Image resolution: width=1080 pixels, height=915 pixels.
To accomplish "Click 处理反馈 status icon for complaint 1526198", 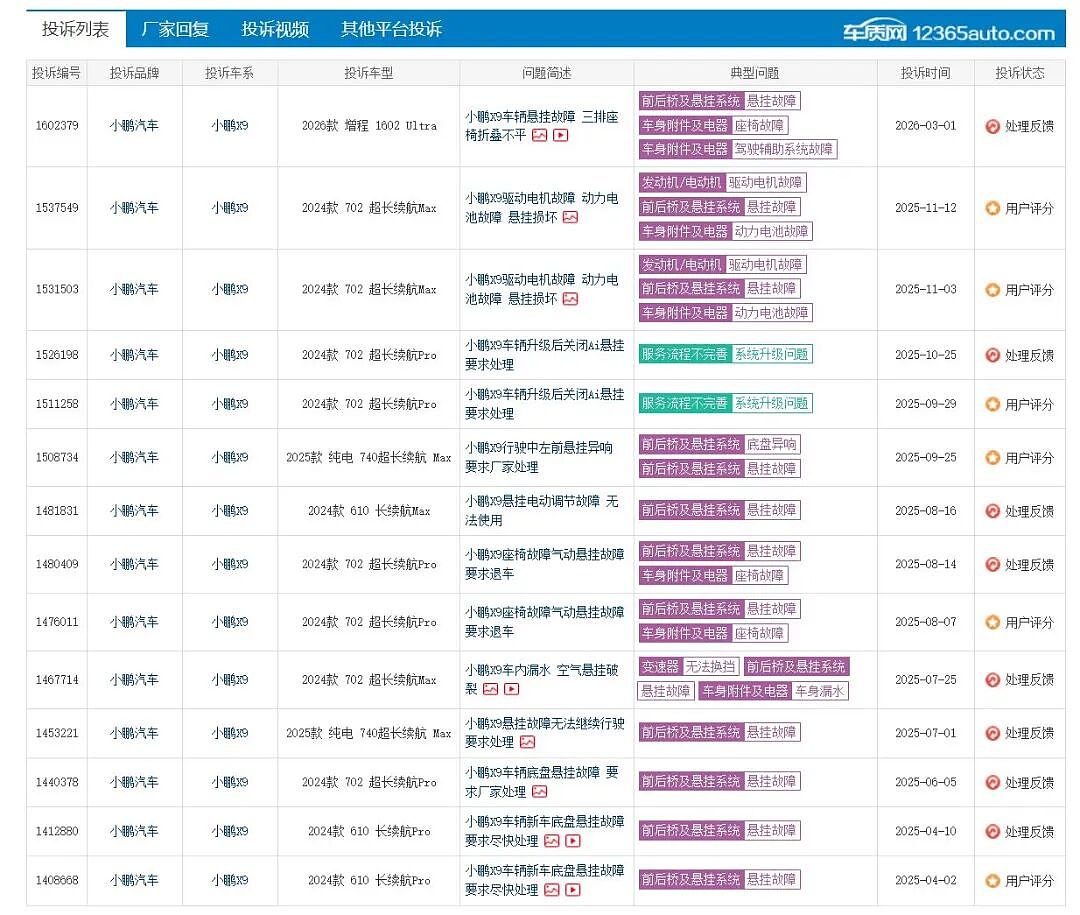I will (993, 356).
